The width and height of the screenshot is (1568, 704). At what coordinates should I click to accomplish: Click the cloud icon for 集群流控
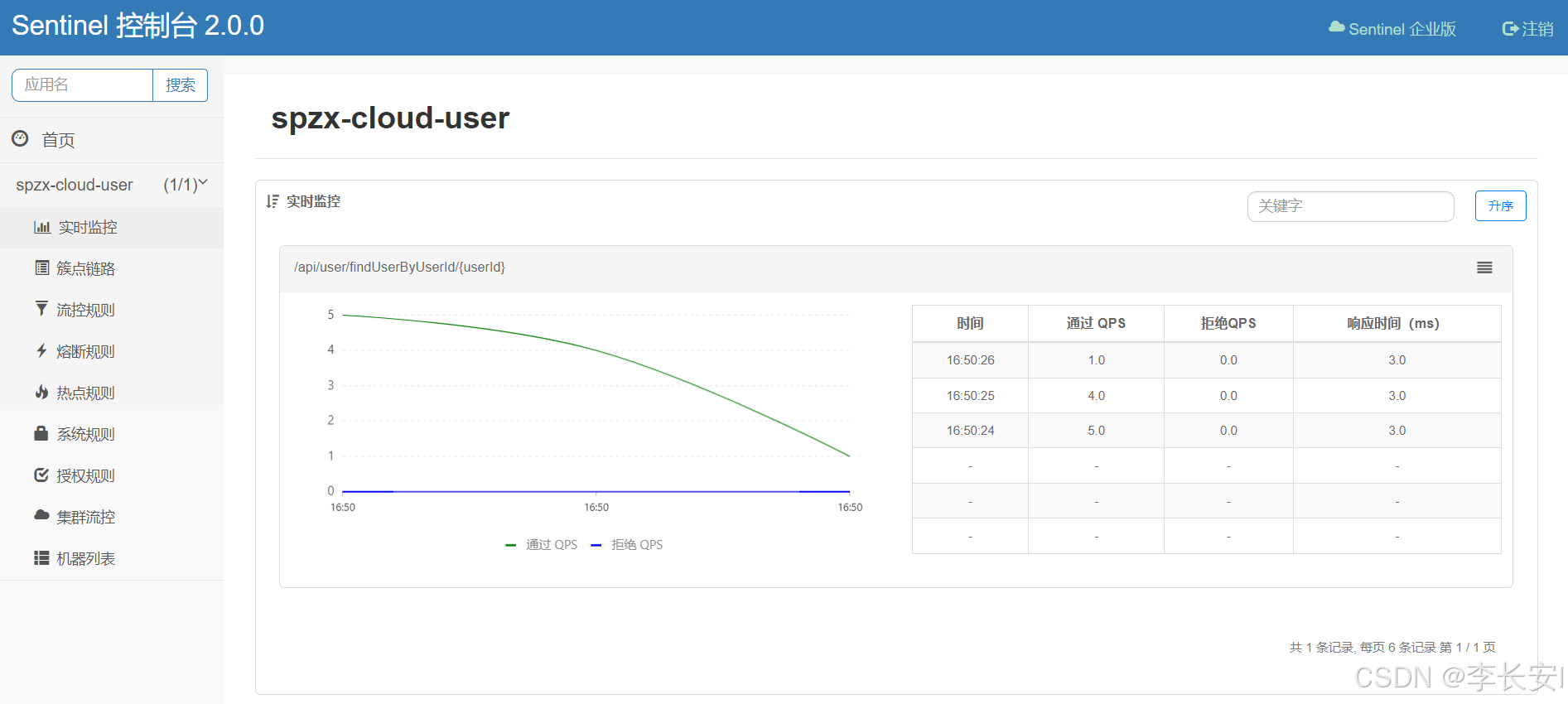tap(41, 515)
